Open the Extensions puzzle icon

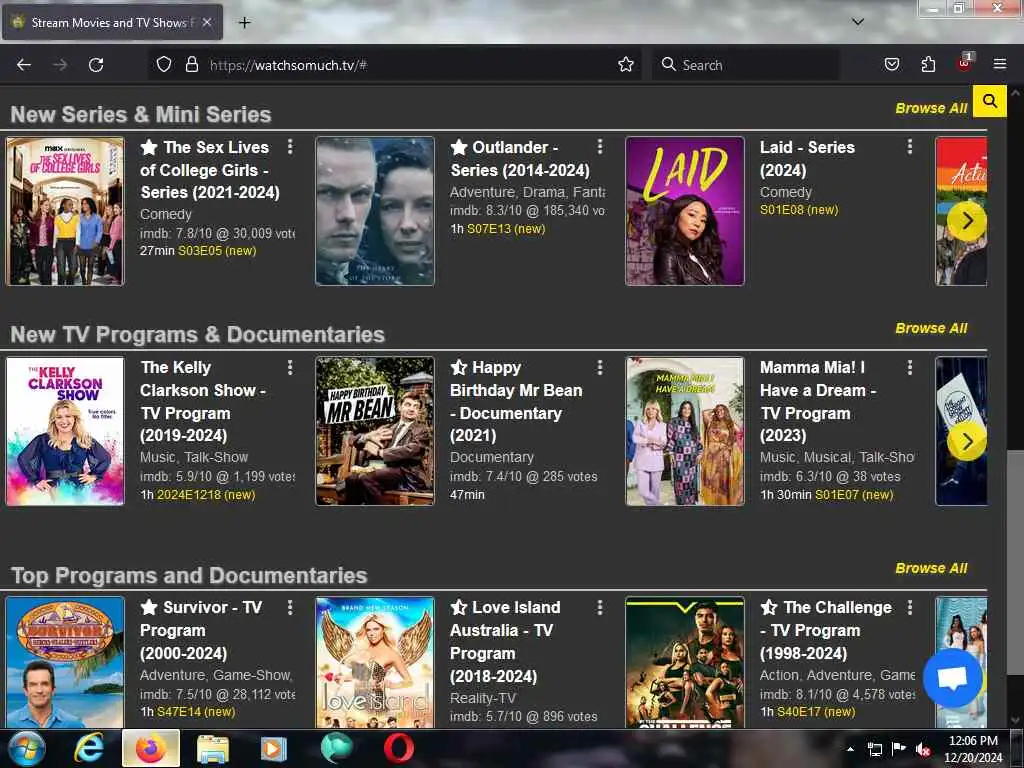pos(928,65)
